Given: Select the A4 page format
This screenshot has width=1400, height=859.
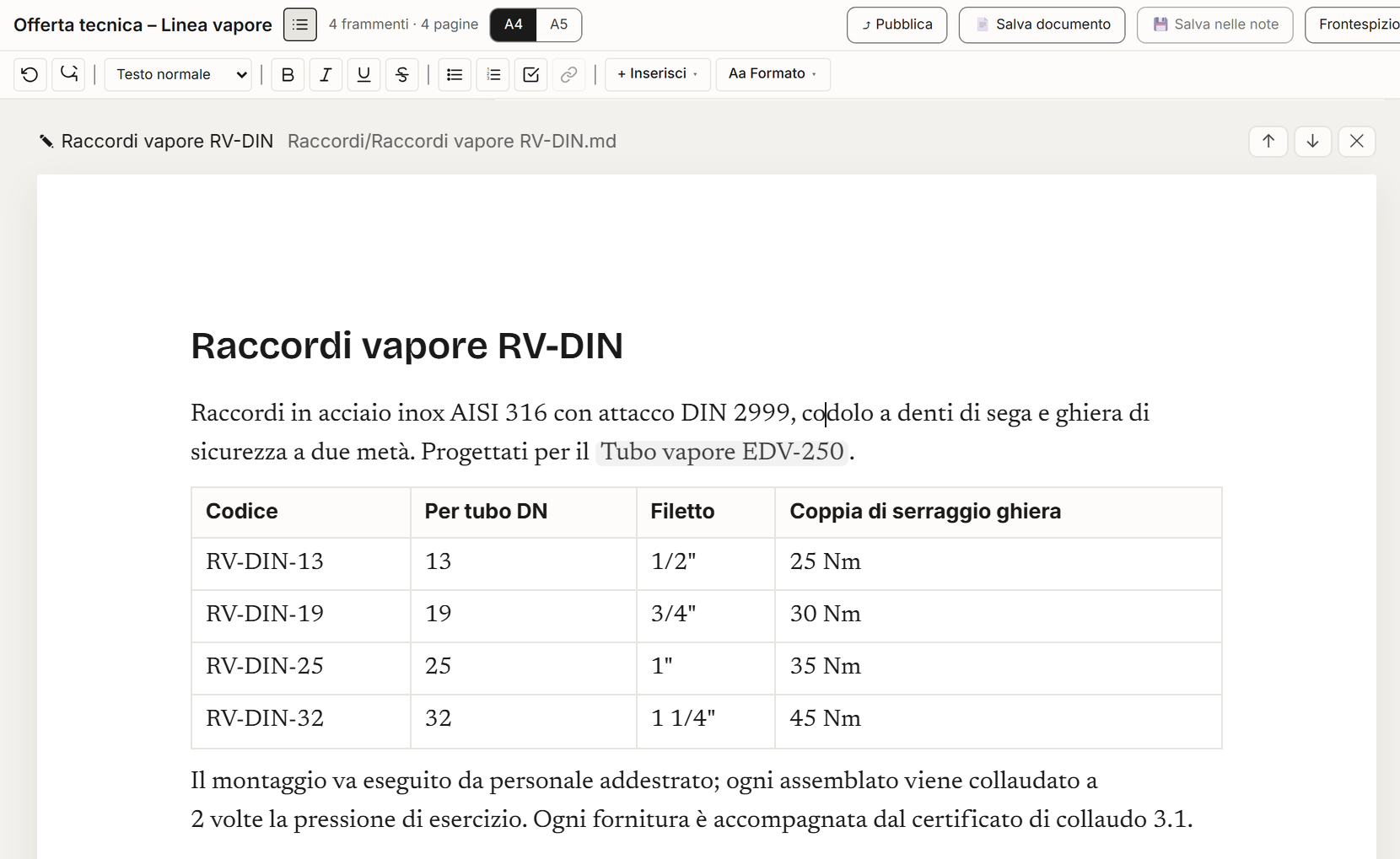Looking at the screenshot, I should point(513,24).
